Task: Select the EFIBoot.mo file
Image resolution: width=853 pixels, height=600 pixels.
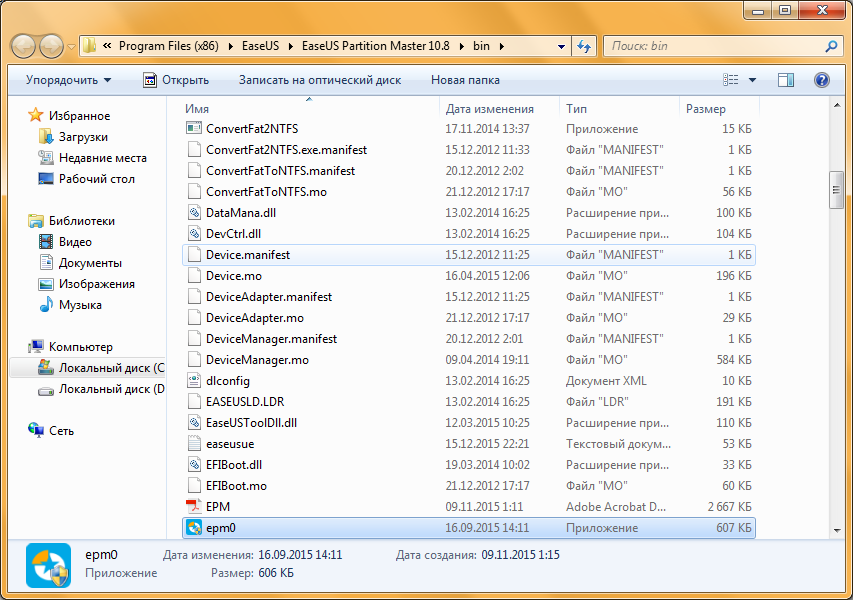Action: coord(469,486)
